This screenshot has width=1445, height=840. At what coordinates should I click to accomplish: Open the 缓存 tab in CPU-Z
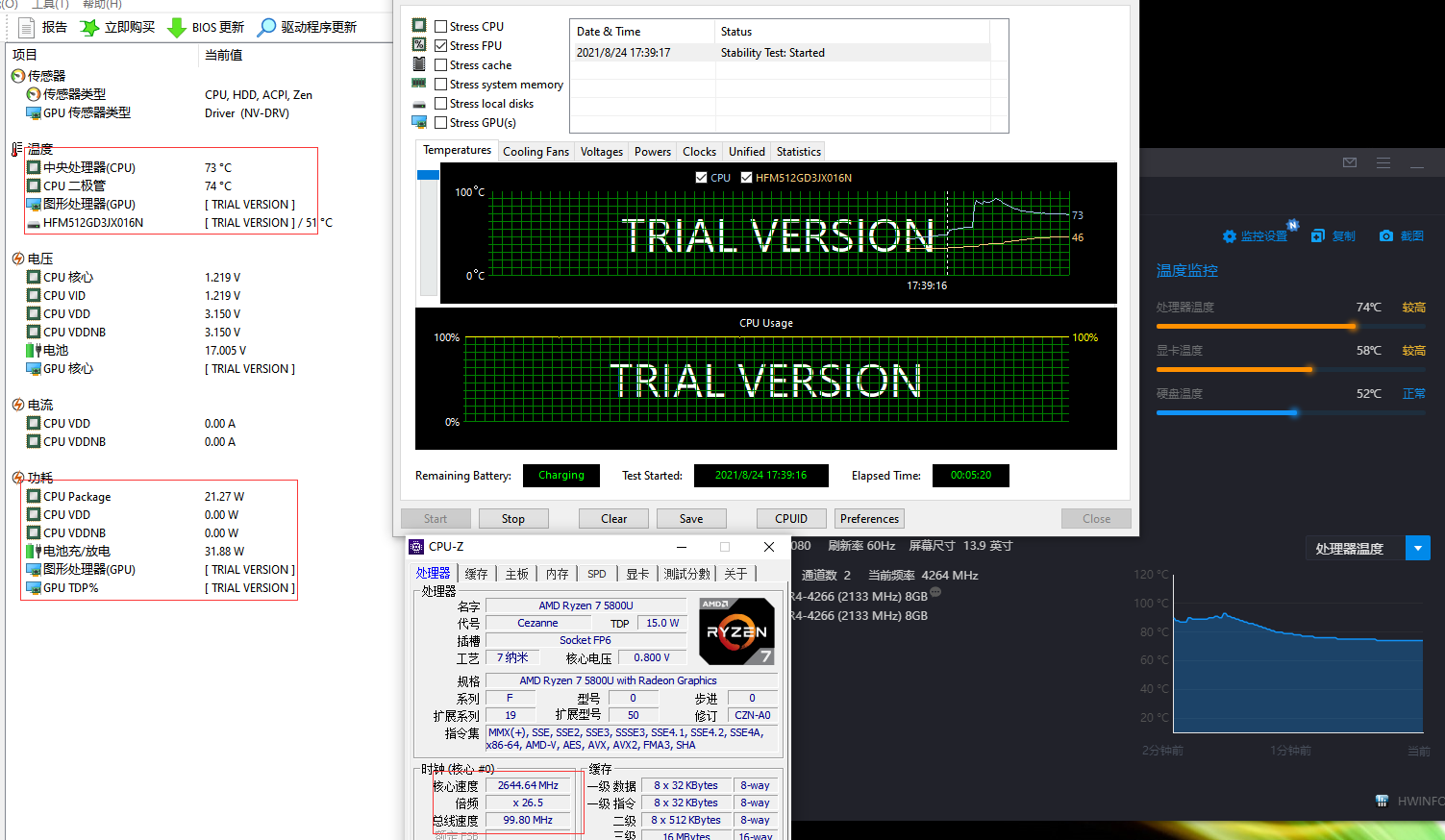coord(477,574)
